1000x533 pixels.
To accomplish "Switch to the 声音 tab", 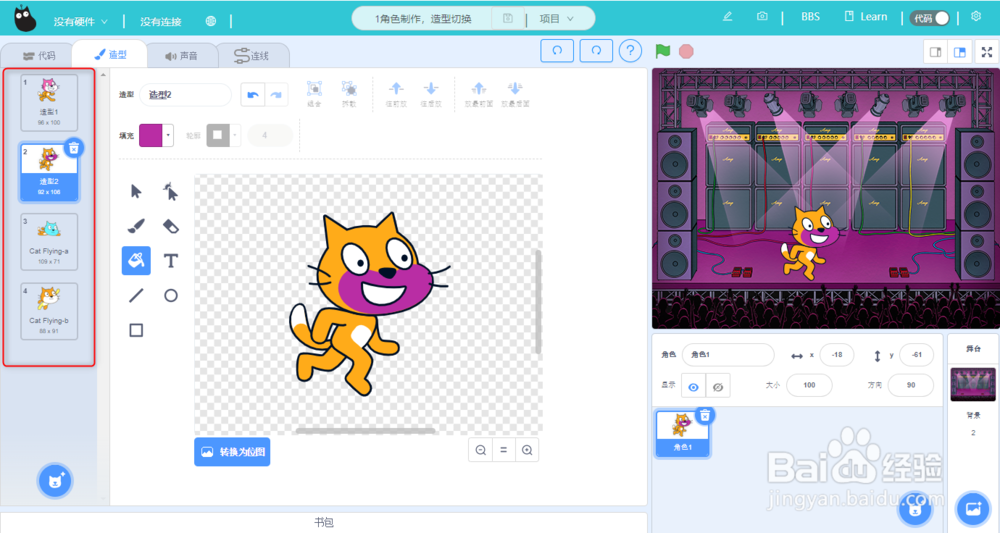I will [x=182, y=55].
